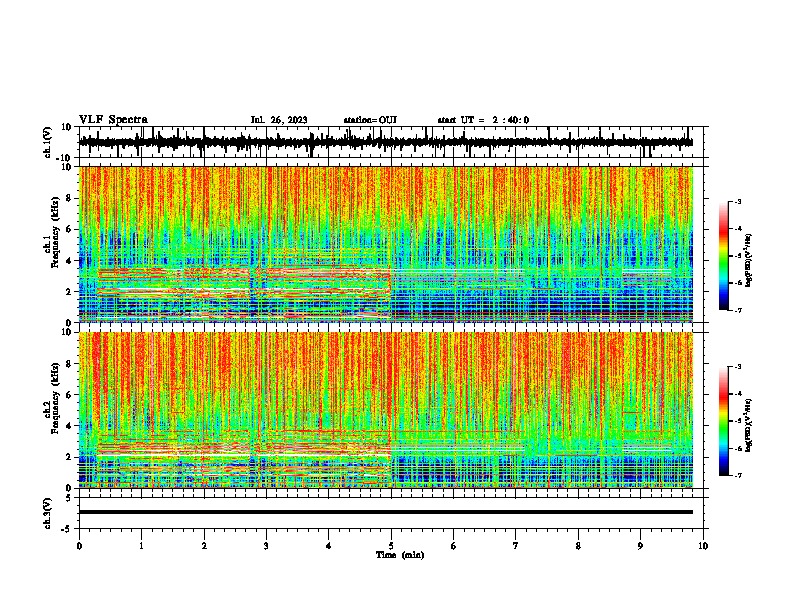This screenshot has height=612, width=792.
Task: Click the '4' kHz tick of ch.1 spectrogram
Action: 69,261
